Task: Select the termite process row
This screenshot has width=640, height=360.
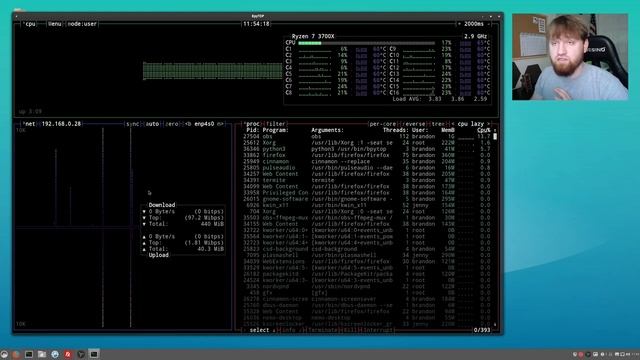Action: 367,180
